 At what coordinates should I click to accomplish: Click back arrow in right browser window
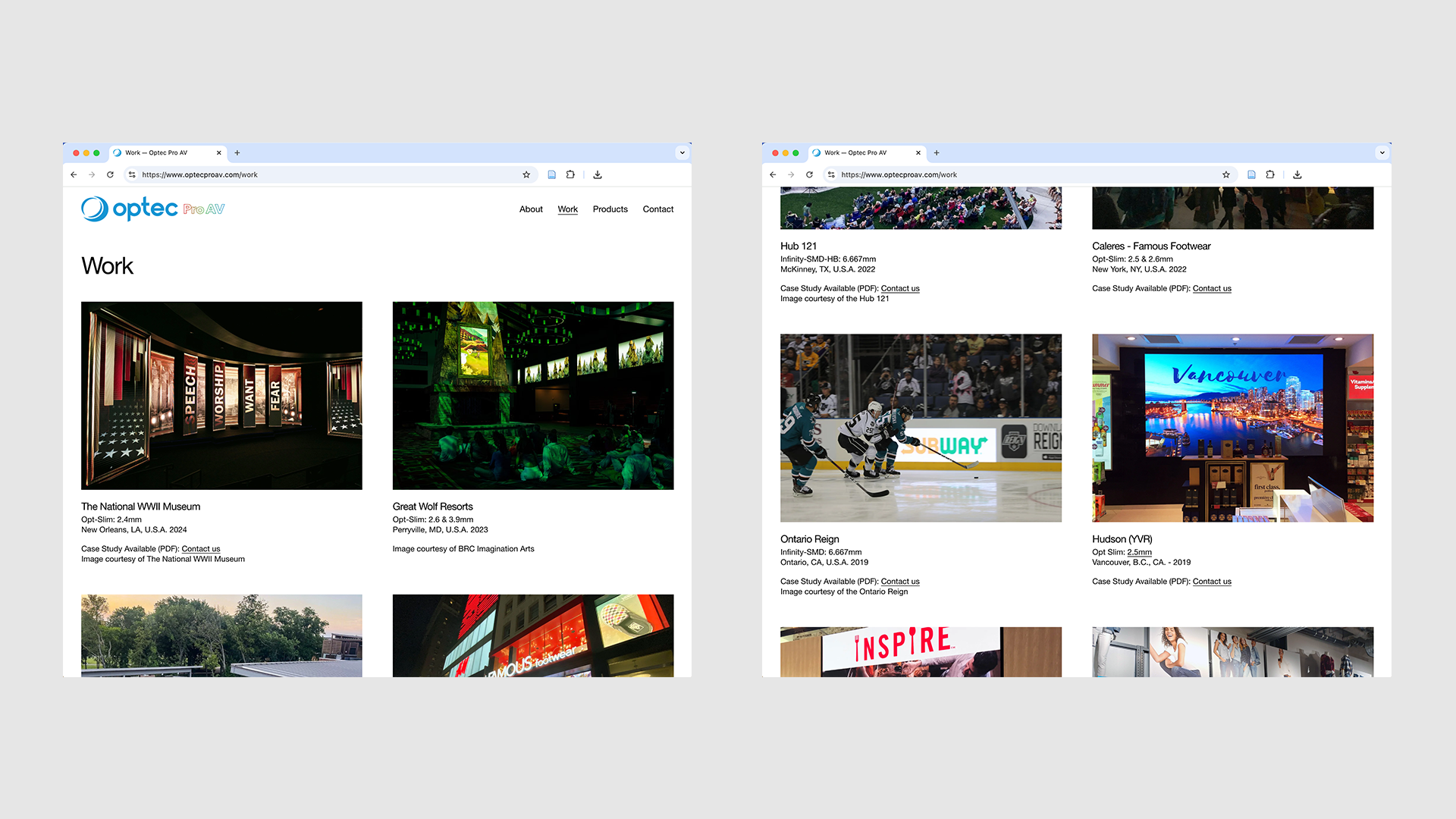[773, 174]
